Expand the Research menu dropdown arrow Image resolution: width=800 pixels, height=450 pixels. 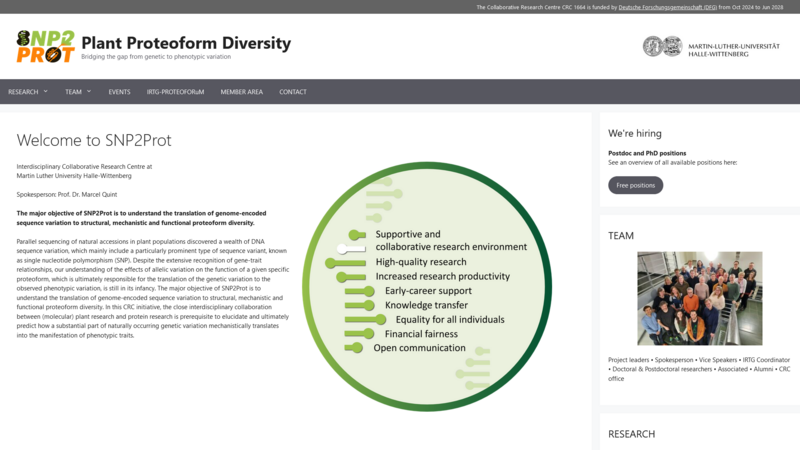(x=45, y=91)
